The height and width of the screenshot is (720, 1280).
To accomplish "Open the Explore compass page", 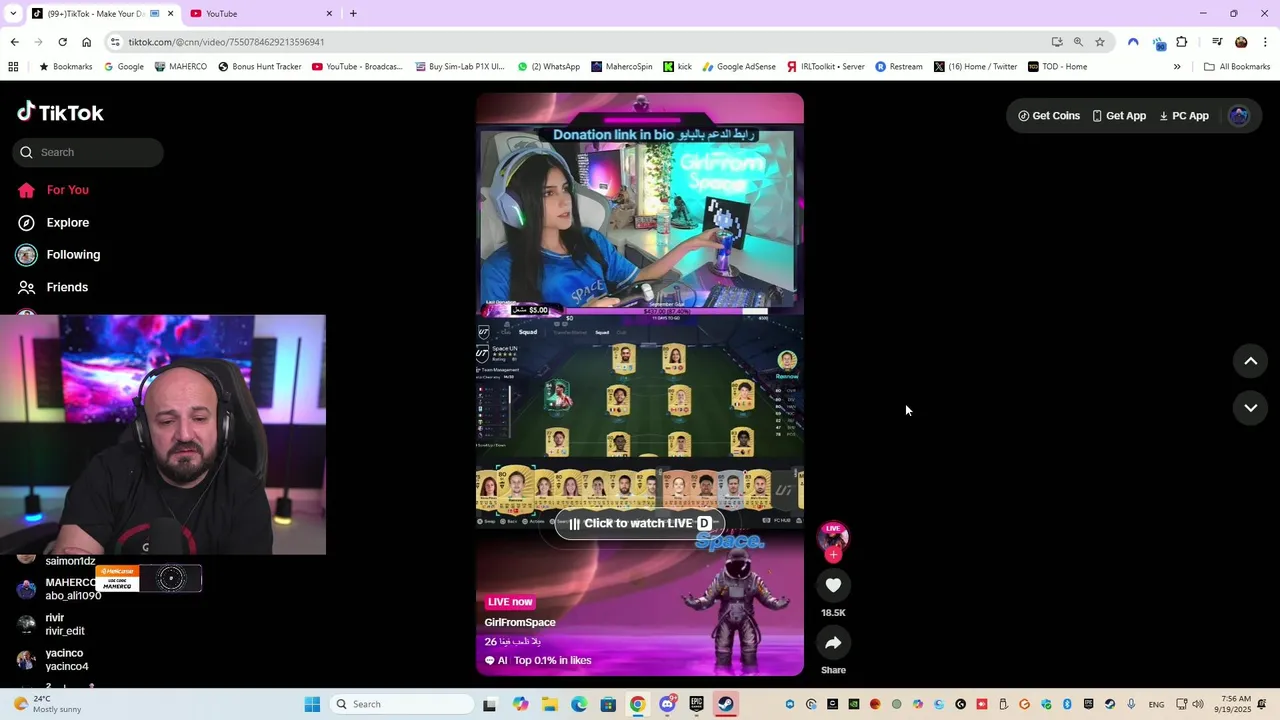I will [x=53, y=222].
